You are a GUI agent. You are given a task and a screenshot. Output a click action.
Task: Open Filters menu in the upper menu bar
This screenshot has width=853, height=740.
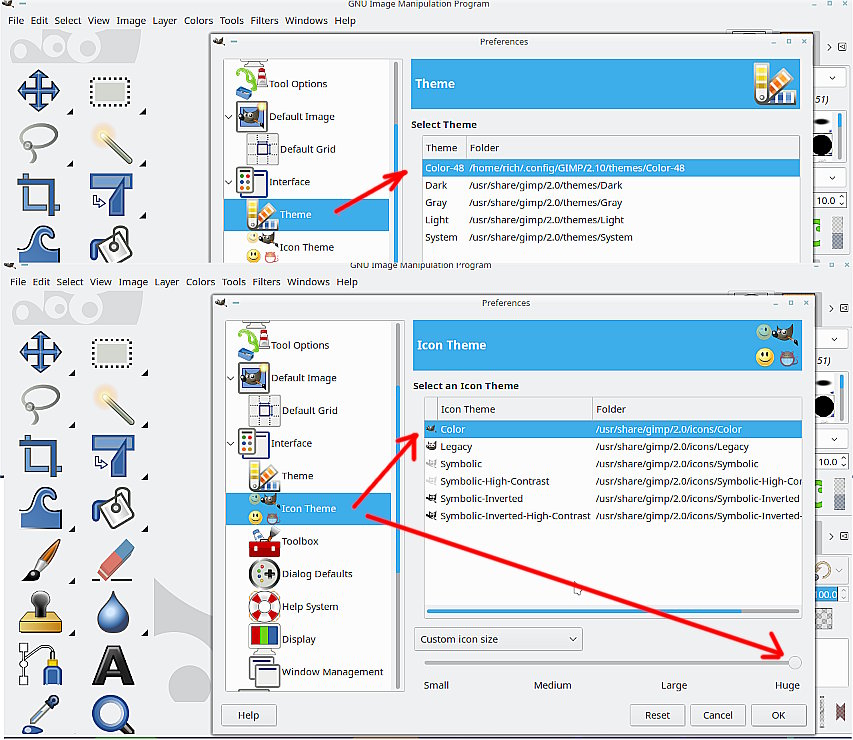(x=265, y=20)
